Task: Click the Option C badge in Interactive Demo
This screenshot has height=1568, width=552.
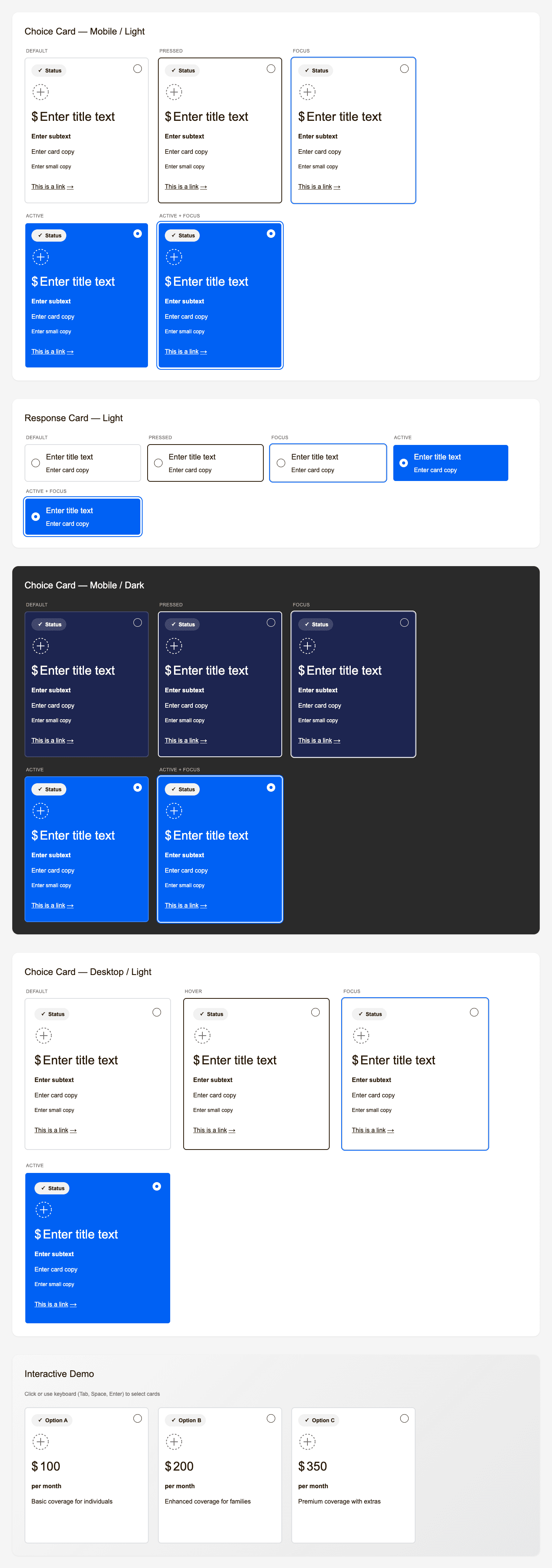Action: coord(319,1421)
